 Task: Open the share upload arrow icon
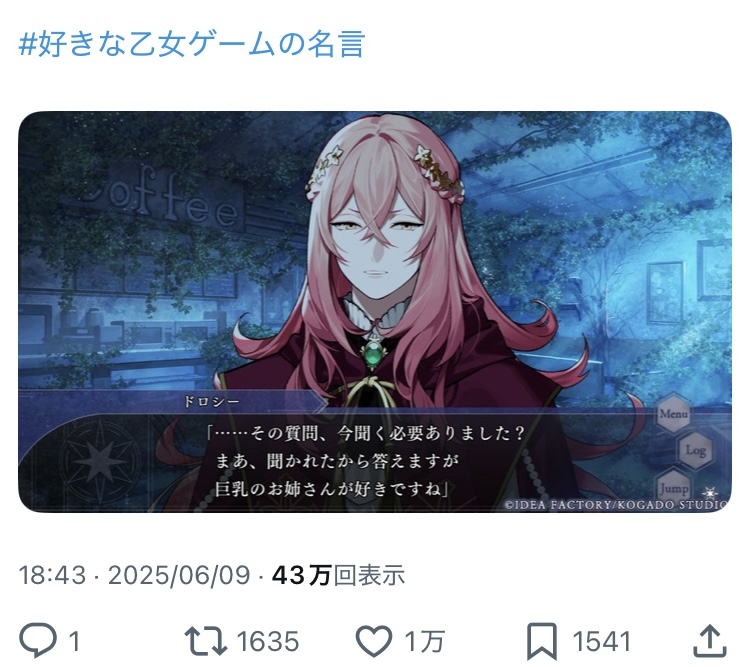point(710,640)
